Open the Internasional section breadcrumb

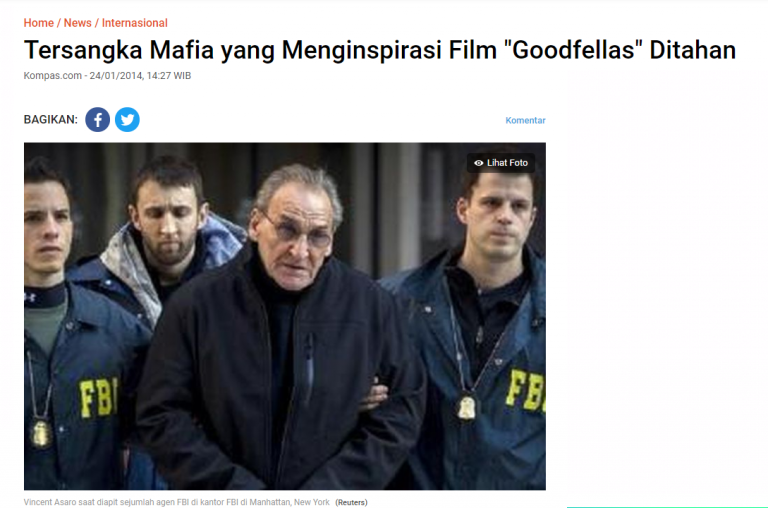(135, 23)
